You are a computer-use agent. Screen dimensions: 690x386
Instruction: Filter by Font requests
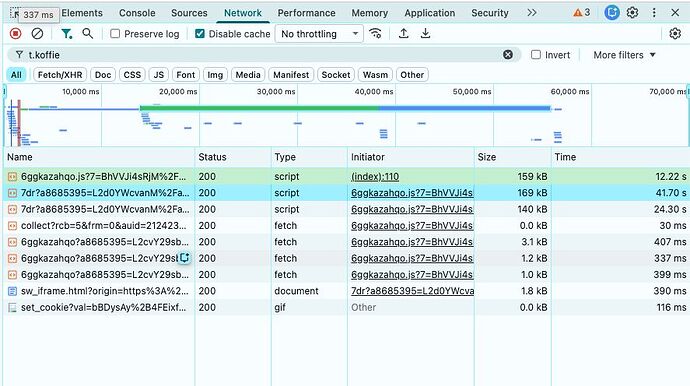(x=185, y=75)
